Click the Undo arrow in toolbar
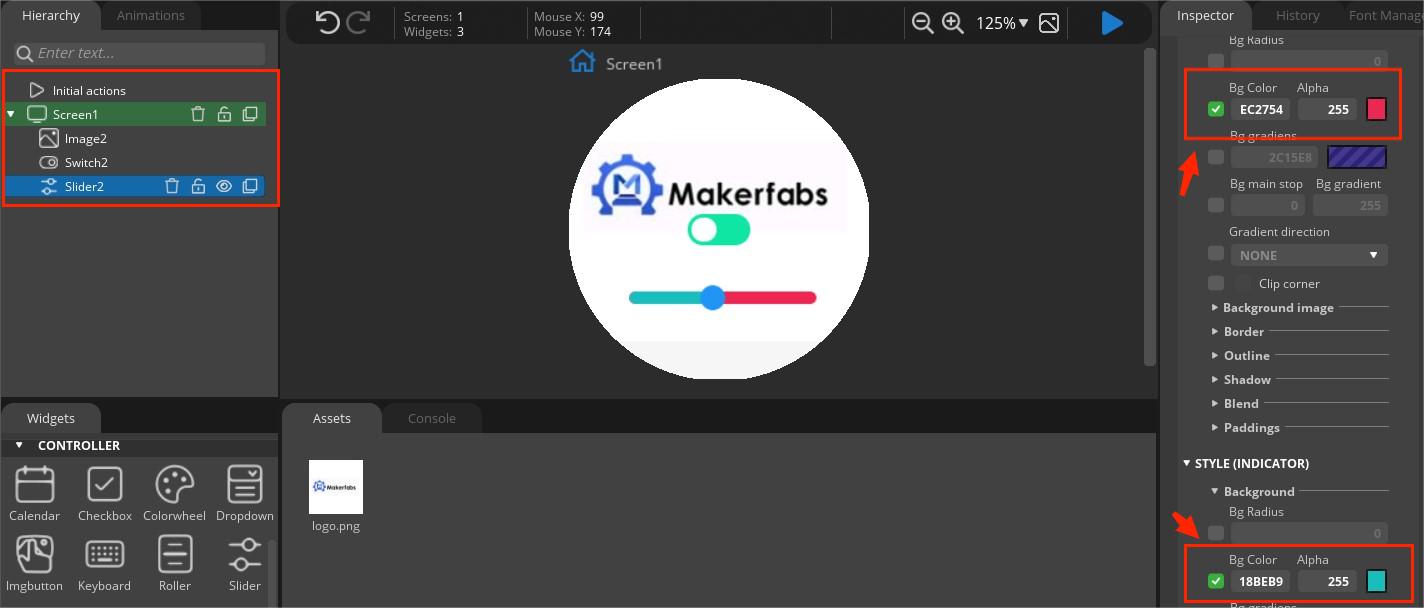Image resolution: width=1424 pixels, height=608 pixels. click(x=327, y=22)
